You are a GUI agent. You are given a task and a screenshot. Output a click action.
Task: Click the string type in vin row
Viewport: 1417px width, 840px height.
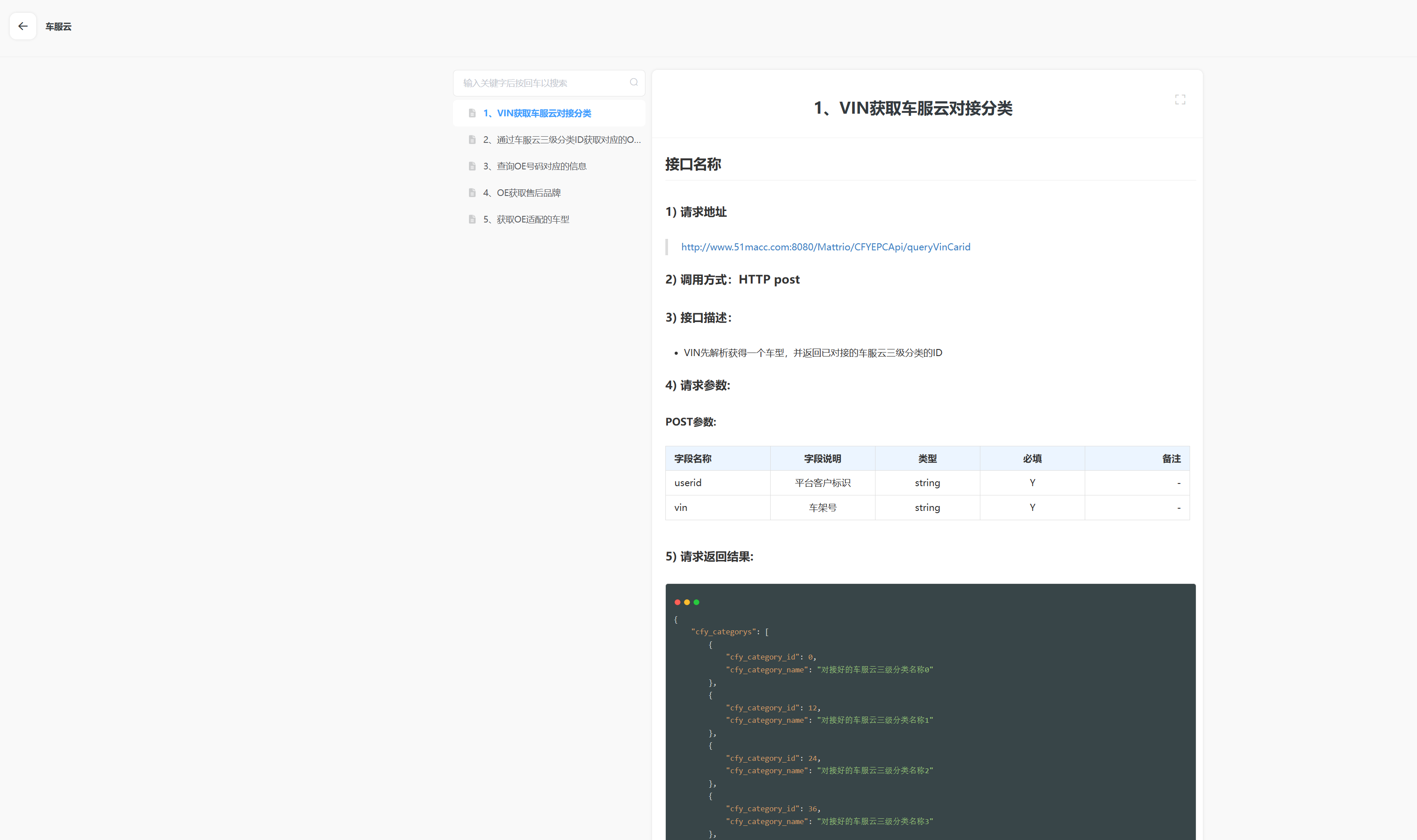tap(927, 508)
